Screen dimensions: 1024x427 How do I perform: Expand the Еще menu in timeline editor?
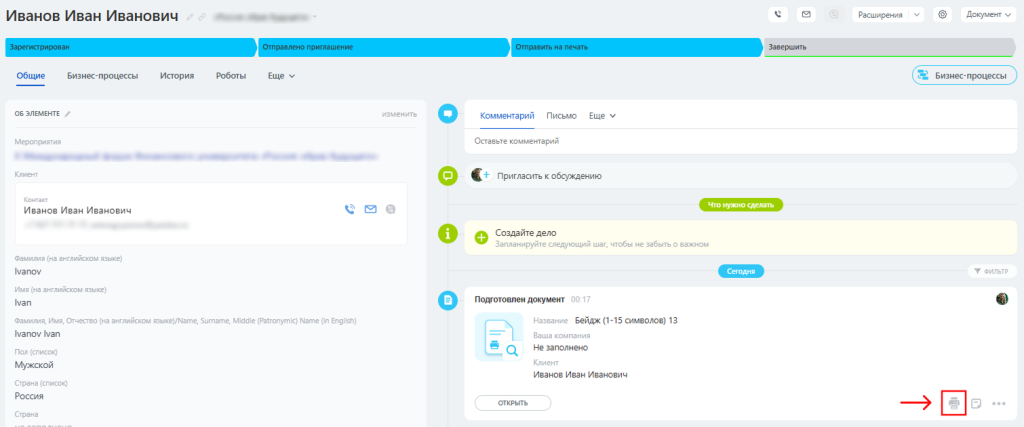(603, 116)
